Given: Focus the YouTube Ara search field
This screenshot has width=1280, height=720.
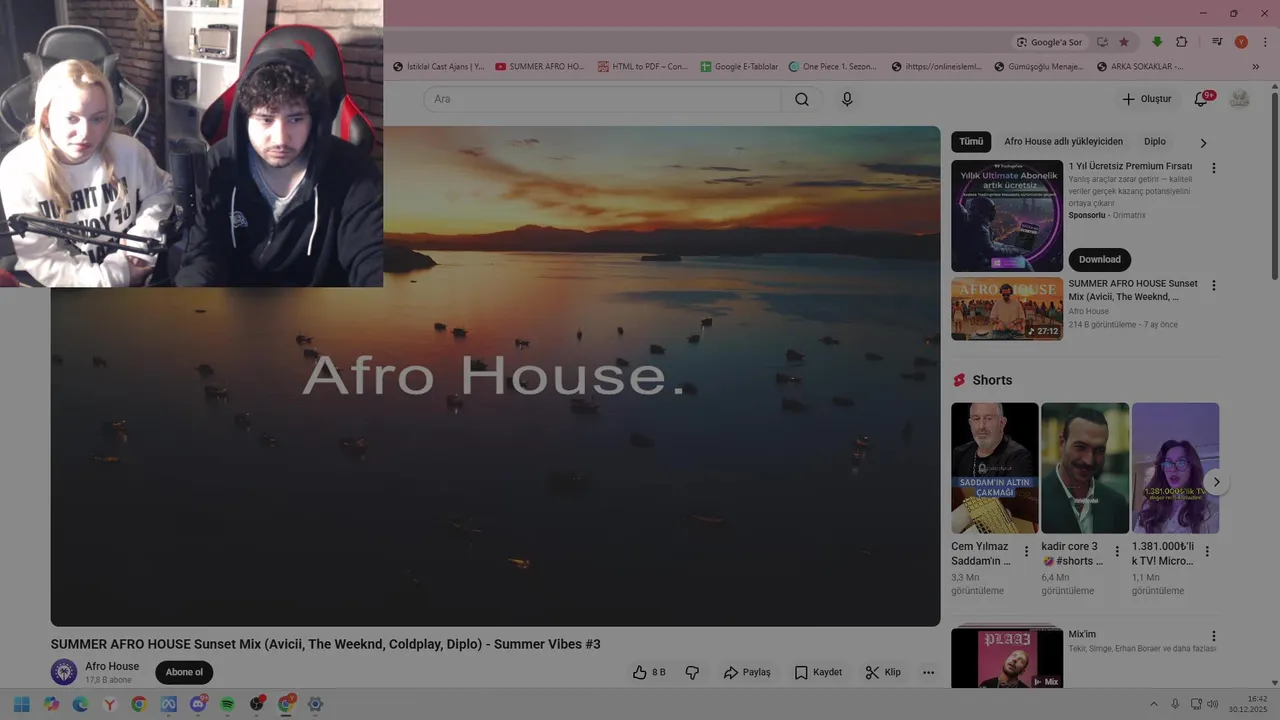Looking at the screenshot, I should (x=602, y=99).
